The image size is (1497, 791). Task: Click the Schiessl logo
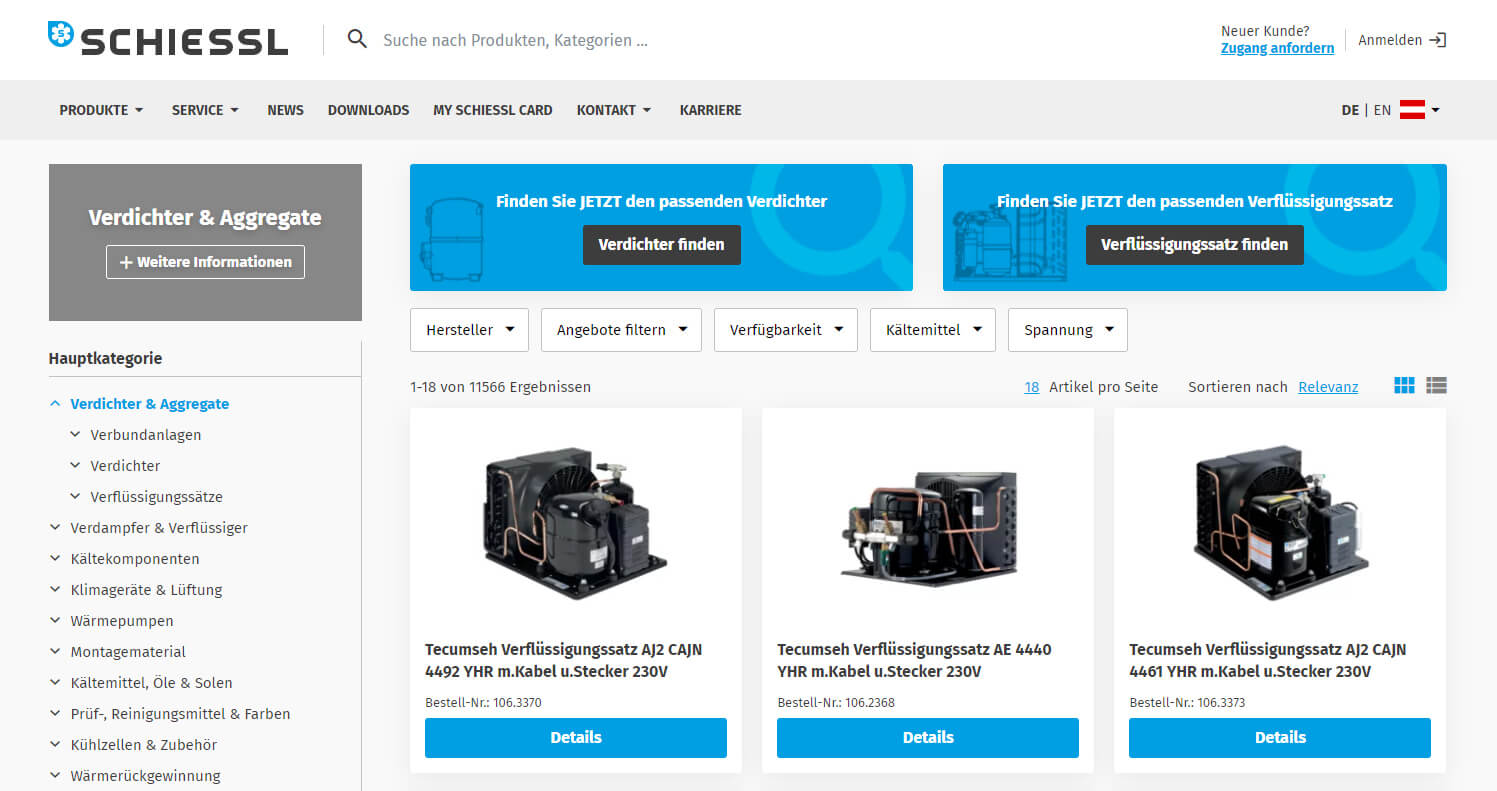click(x=168, y=40)
